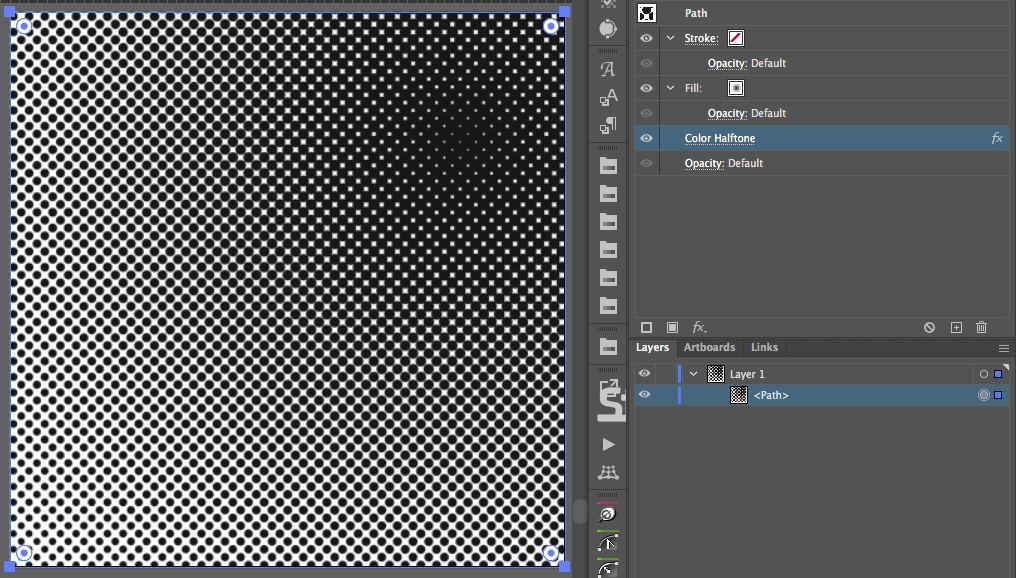Select the <Path> name in the Layers panel
The height and width of the screenshot is (578, 1016).
(x=771, y=395)
